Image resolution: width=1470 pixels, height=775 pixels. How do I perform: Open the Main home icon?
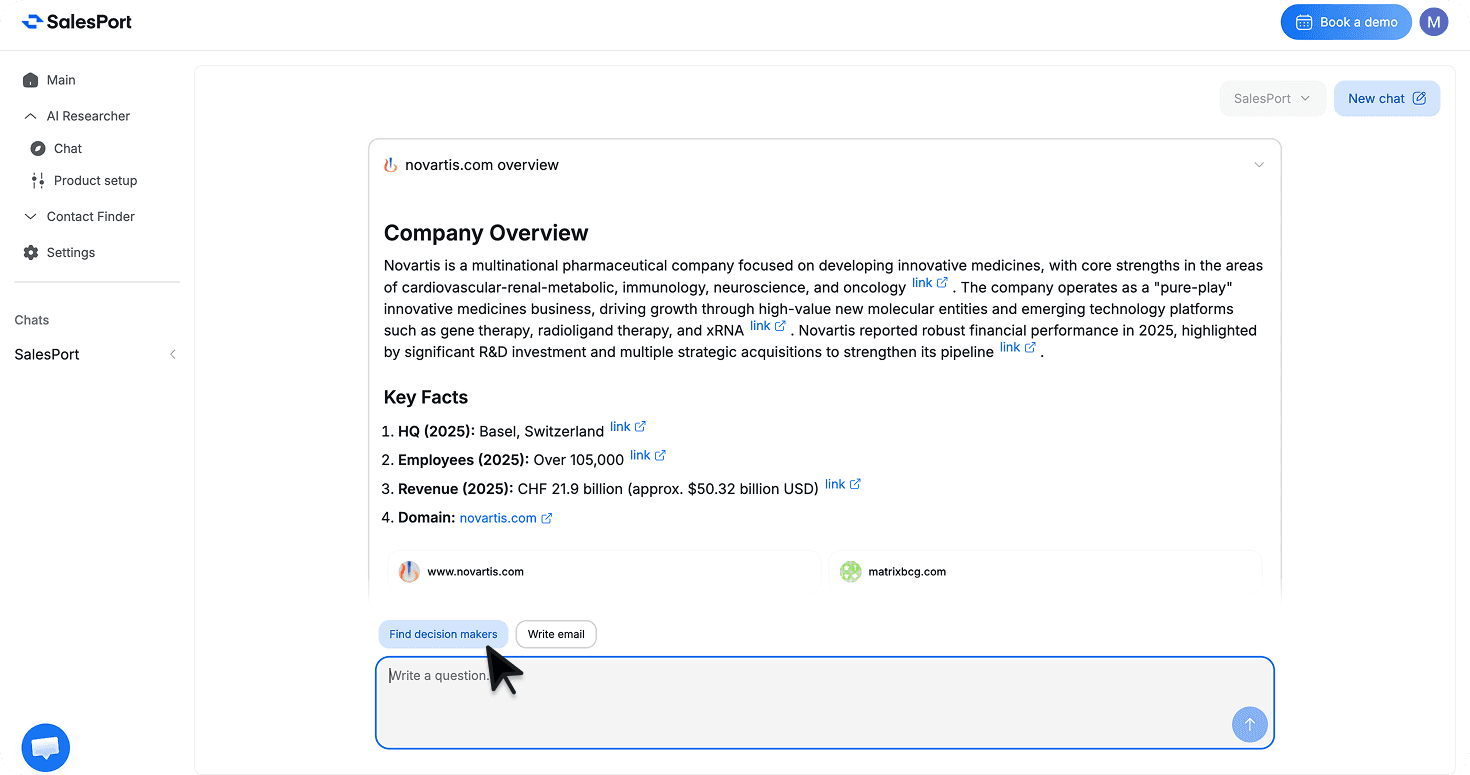[31, 80]
